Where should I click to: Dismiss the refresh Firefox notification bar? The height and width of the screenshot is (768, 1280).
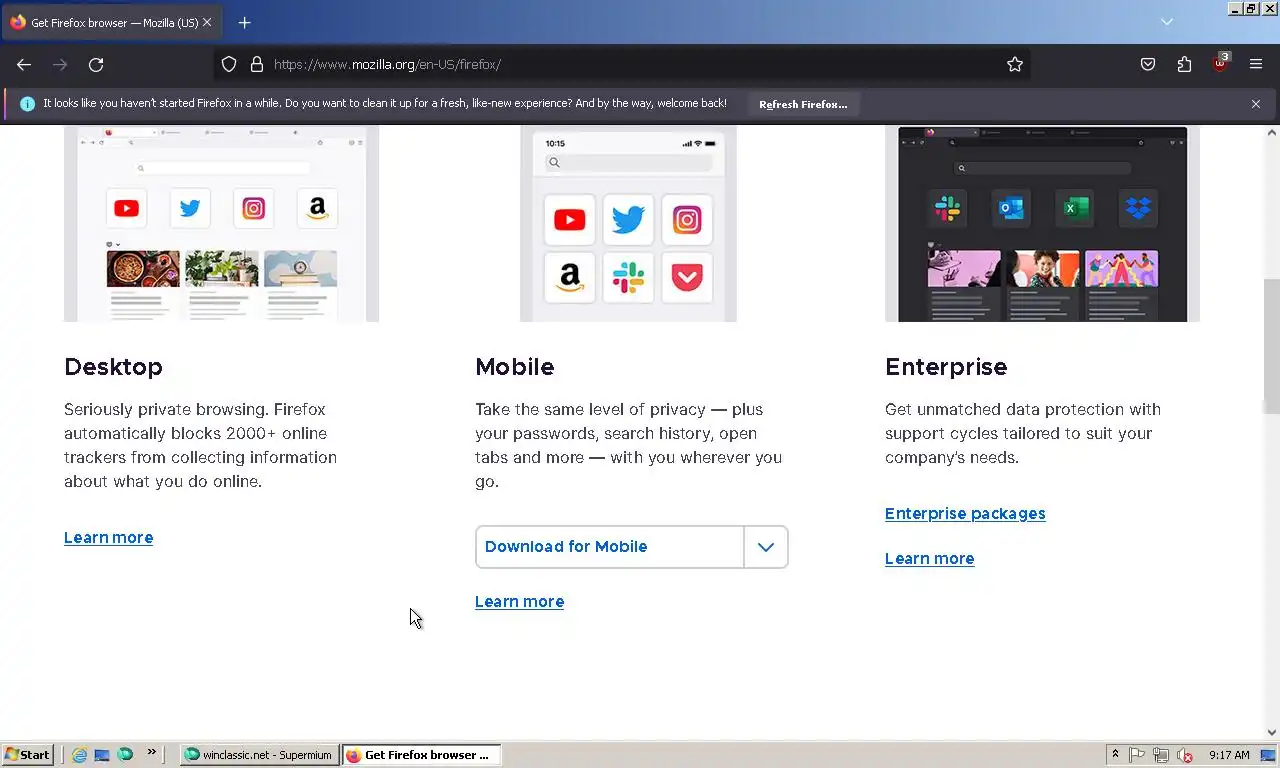pyautogui.click(x=1256, y=104)
